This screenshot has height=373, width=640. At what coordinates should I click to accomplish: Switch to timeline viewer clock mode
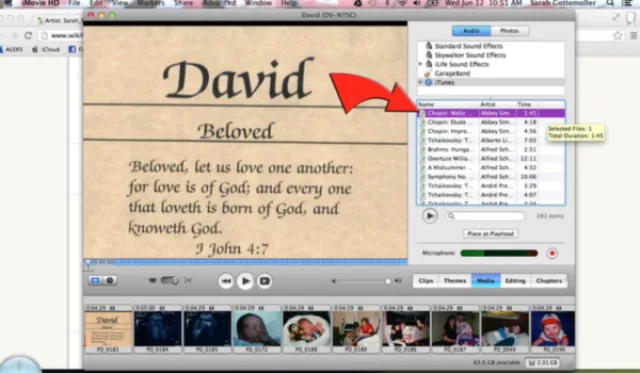pos(110,280)
